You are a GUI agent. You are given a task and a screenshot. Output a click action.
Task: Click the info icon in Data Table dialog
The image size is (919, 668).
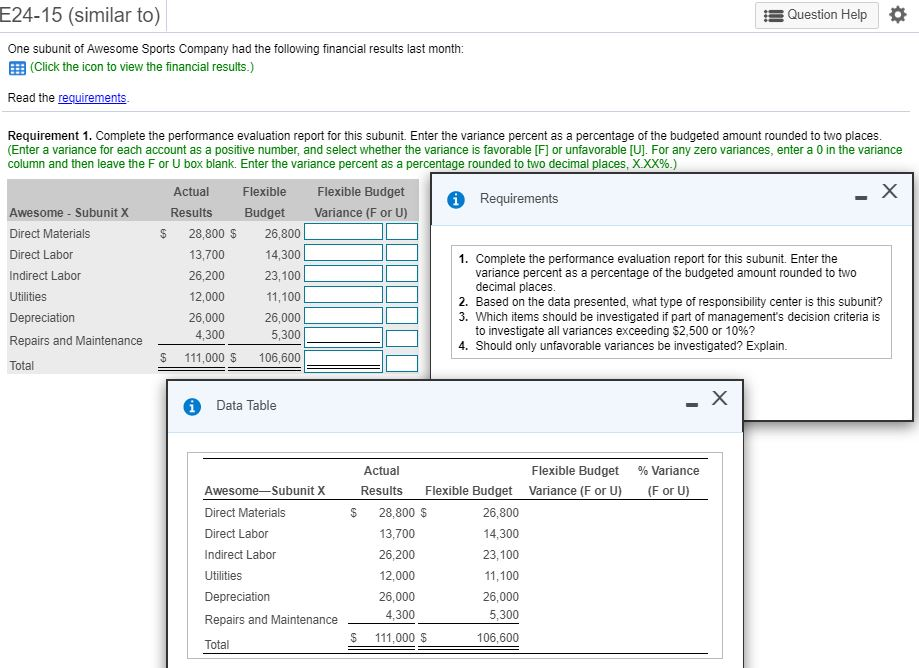(192, 406)
